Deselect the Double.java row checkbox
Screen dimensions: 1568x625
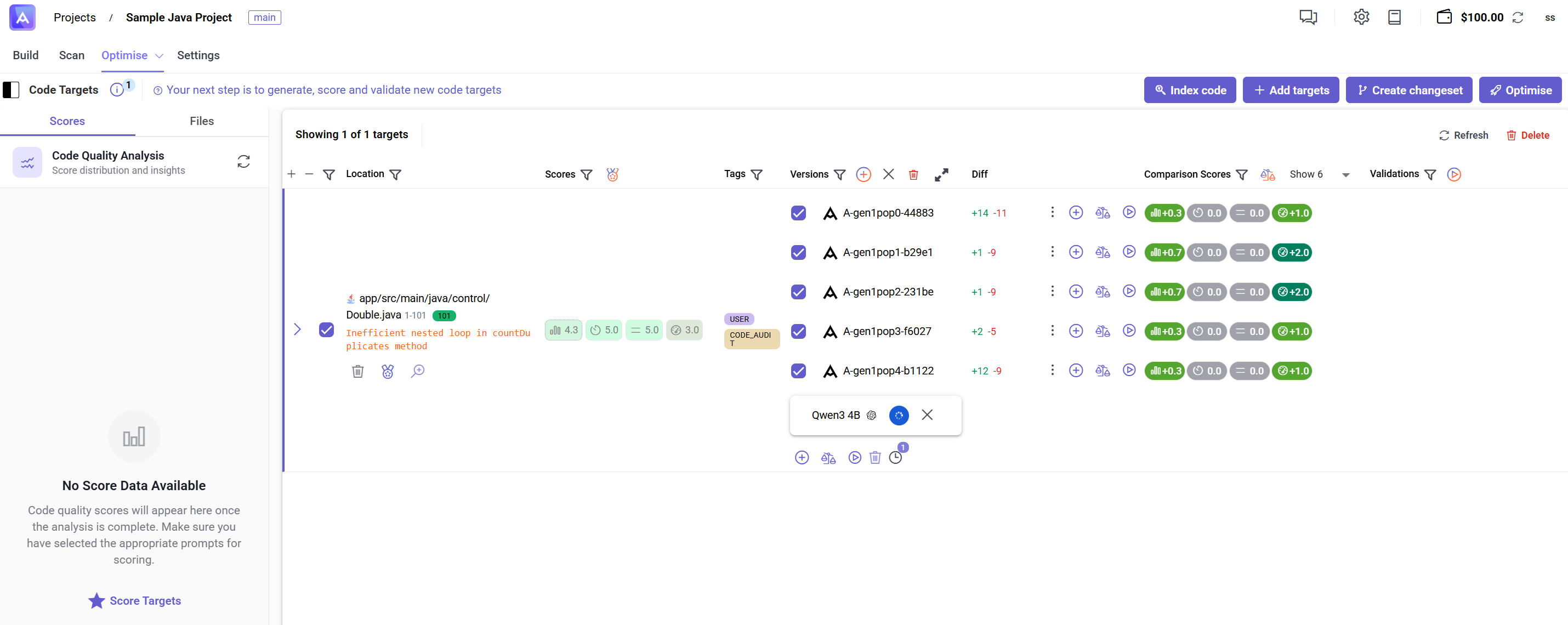(326, 329)
